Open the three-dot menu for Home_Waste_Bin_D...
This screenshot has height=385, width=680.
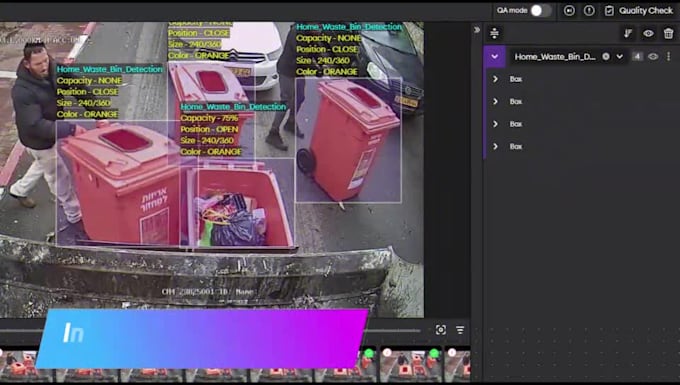668,56
